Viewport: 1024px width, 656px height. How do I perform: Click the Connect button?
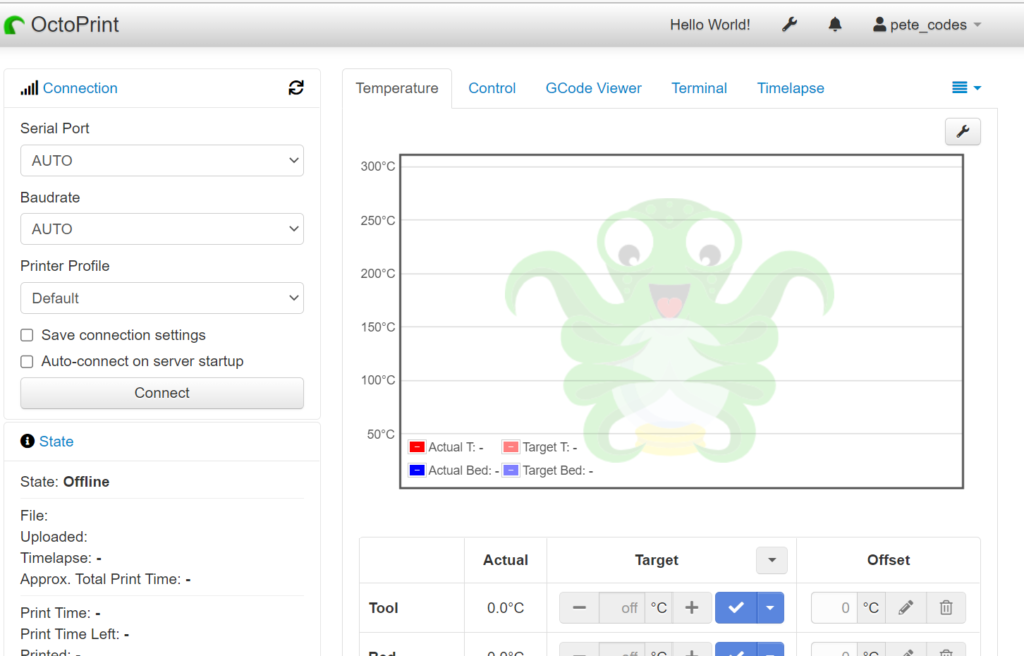pos(162,393)
